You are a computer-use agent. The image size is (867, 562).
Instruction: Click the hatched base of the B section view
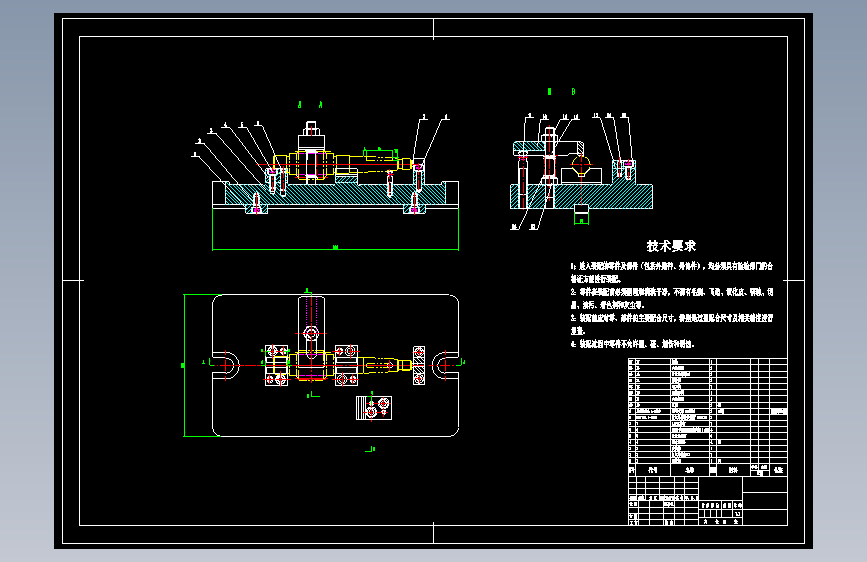point(581,196)
